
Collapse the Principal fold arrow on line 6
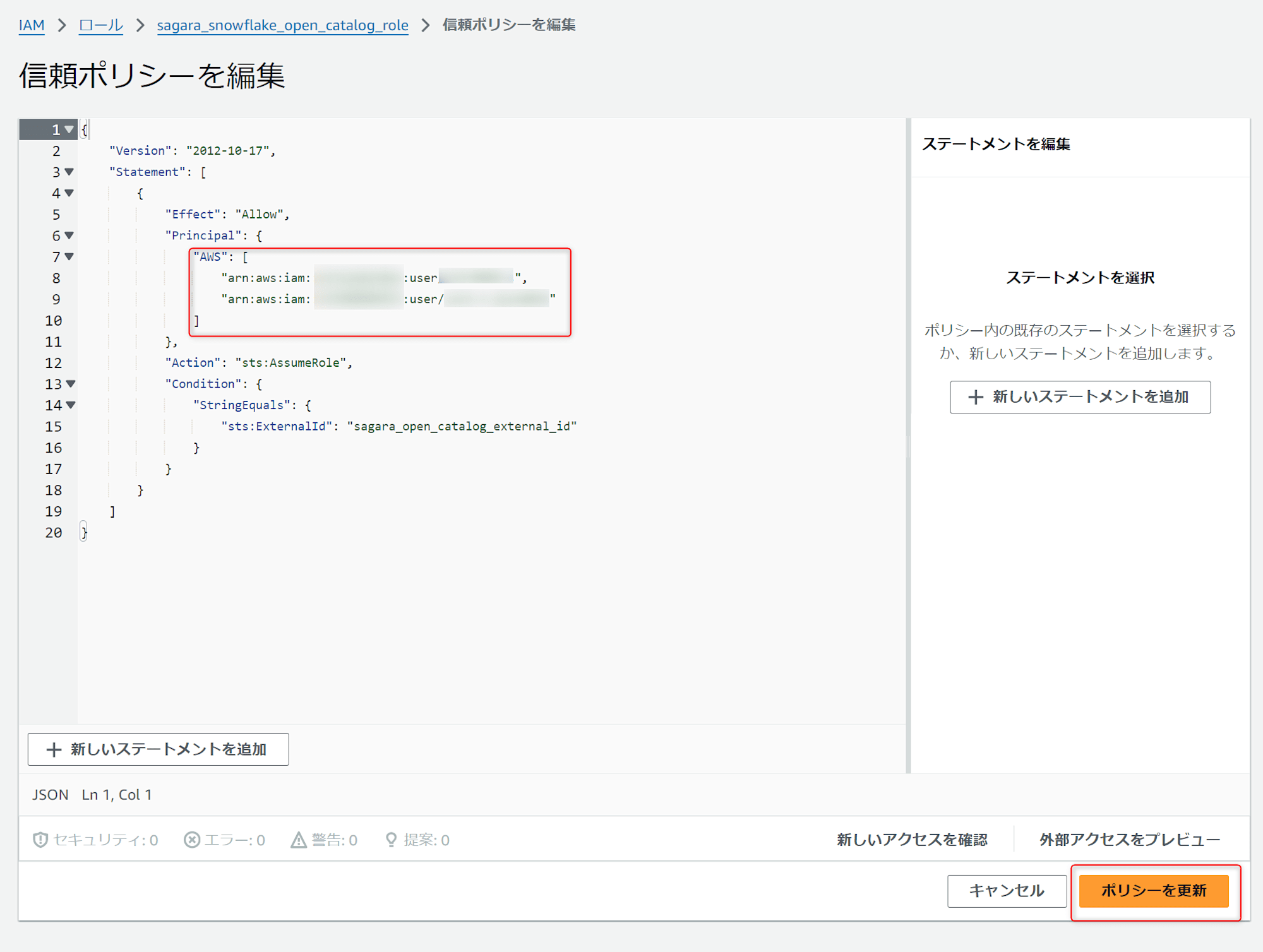click(69, 235)
